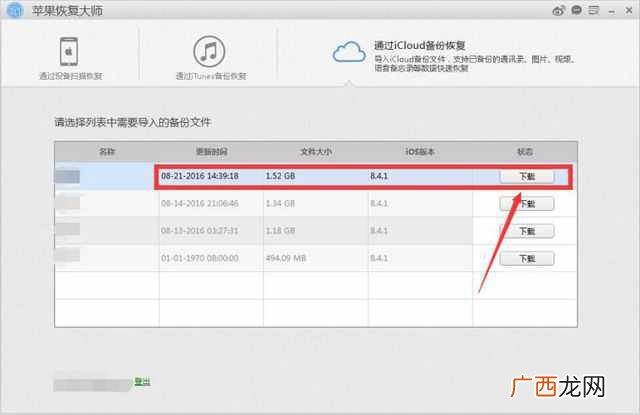Open the Weibo icon in title bar
The height and width of the screenshot is (415, 640).
558,10
